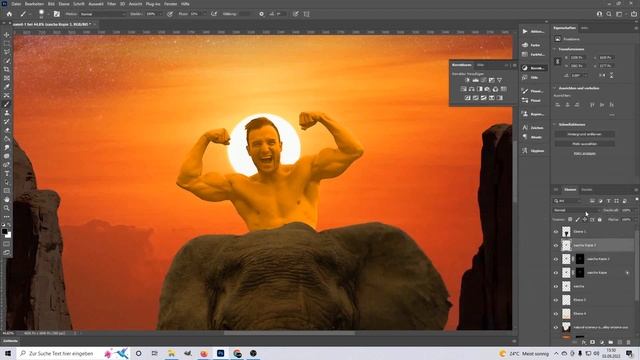Select the Zoom tool

pyautogui.click(x=7, y=208)
